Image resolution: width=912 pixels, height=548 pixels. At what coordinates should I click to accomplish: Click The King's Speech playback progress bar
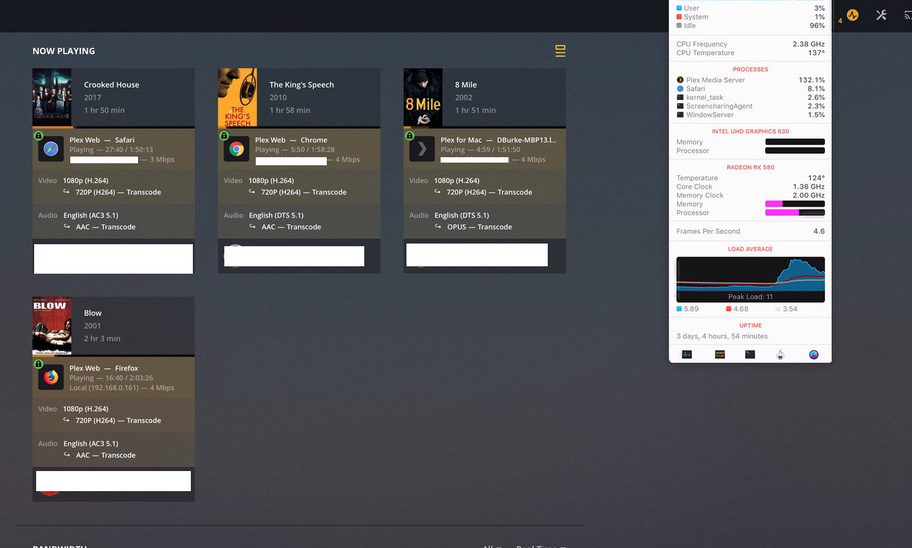299,127
